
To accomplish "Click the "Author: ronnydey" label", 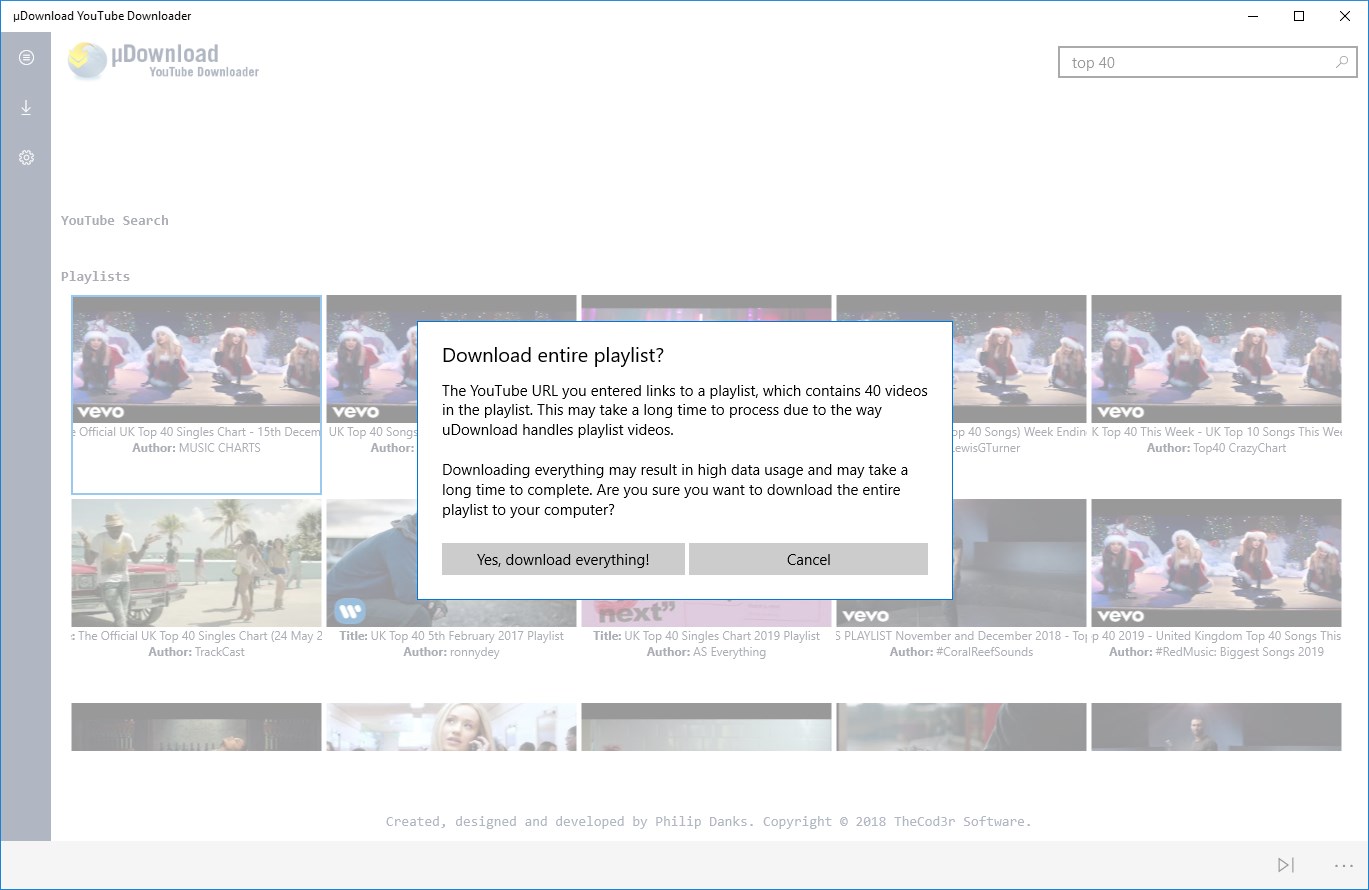I will 451,652.
